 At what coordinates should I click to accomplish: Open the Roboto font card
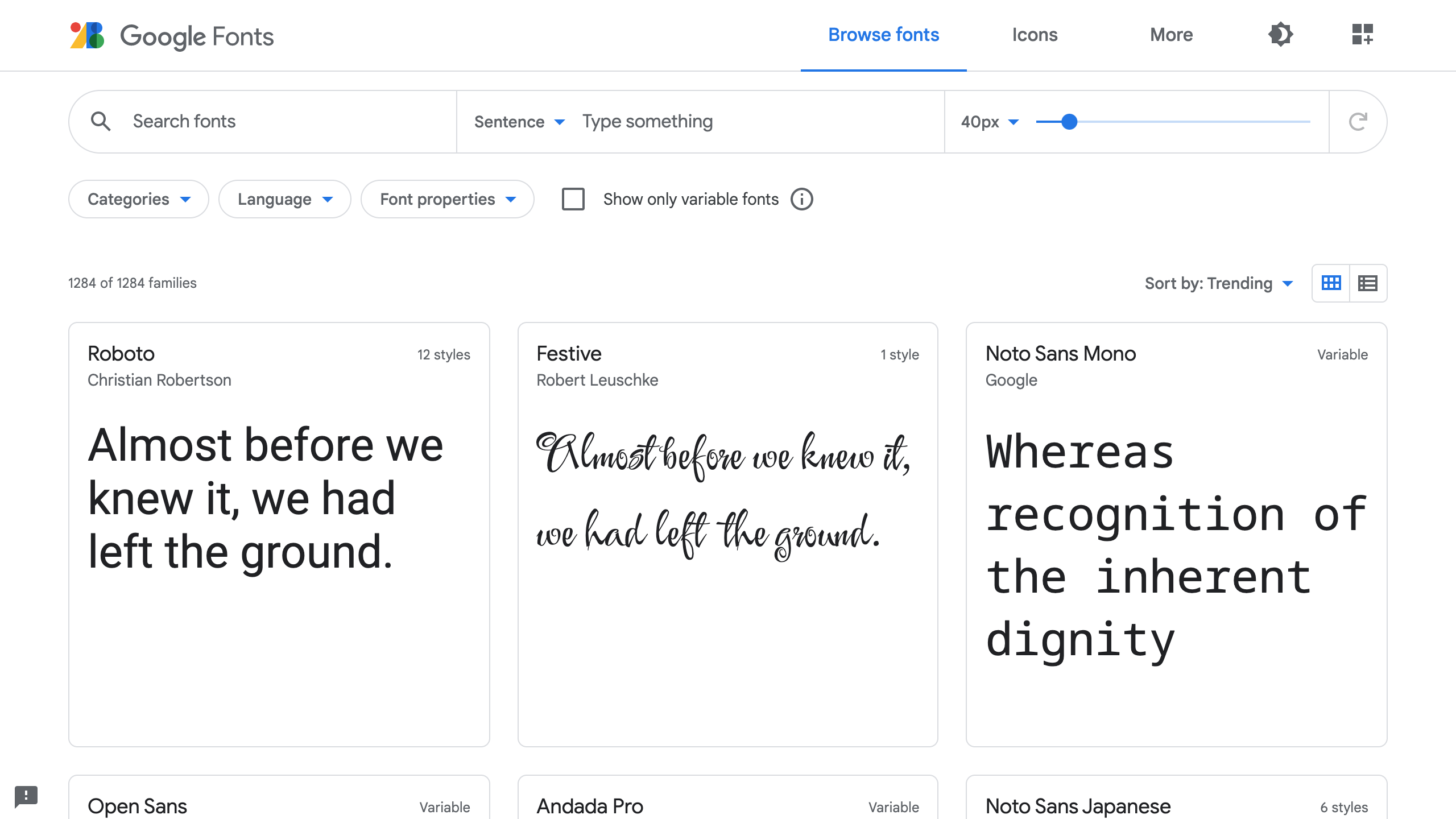tap(279, 535)
